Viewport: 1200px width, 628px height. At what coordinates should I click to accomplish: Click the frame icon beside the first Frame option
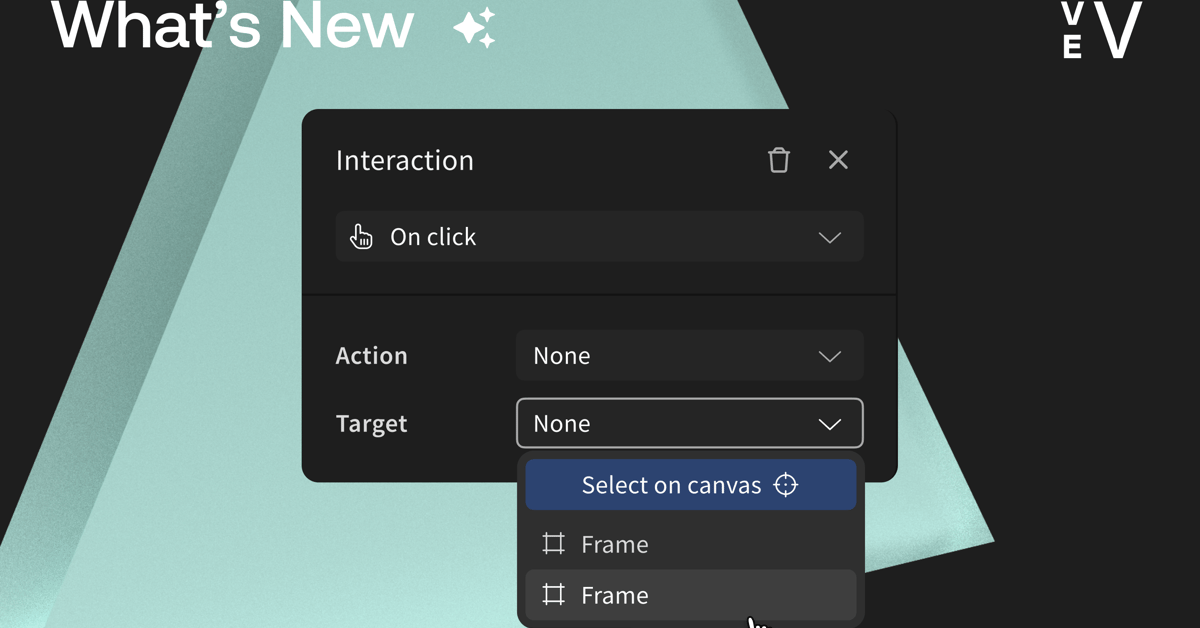click(553, 544)
